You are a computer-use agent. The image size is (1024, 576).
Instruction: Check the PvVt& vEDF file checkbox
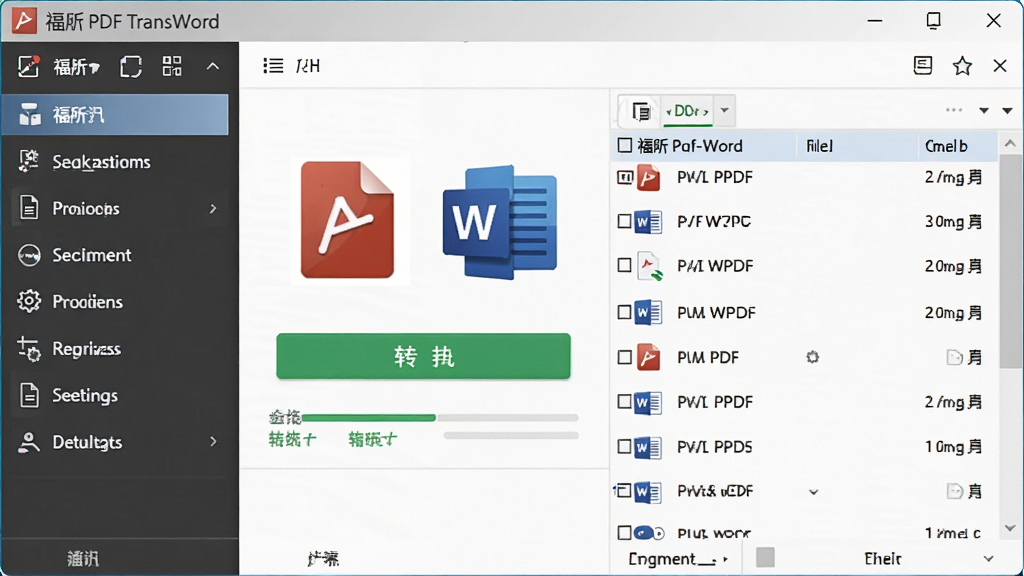(x=624, y=490)
